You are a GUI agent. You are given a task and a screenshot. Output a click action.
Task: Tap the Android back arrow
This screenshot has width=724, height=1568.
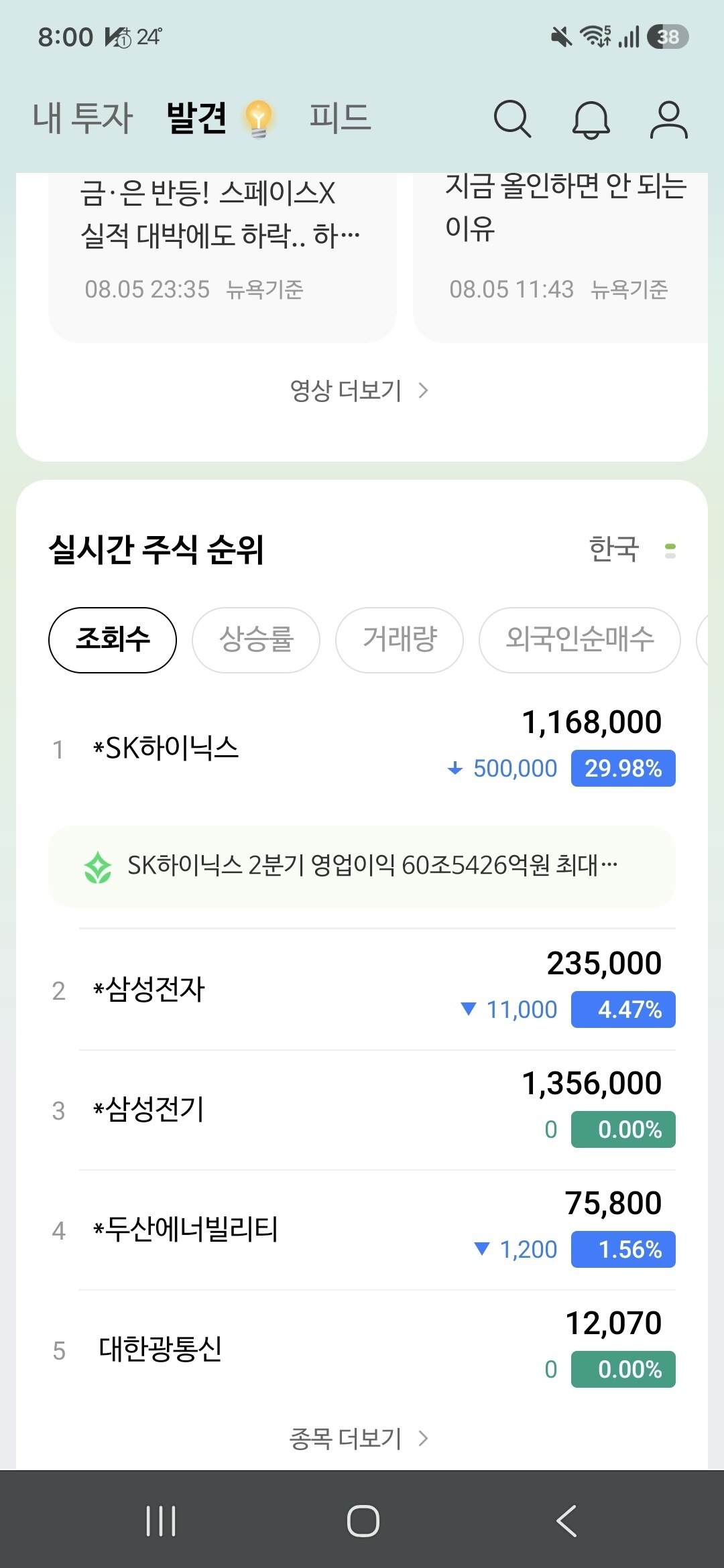pos(566,1520)
